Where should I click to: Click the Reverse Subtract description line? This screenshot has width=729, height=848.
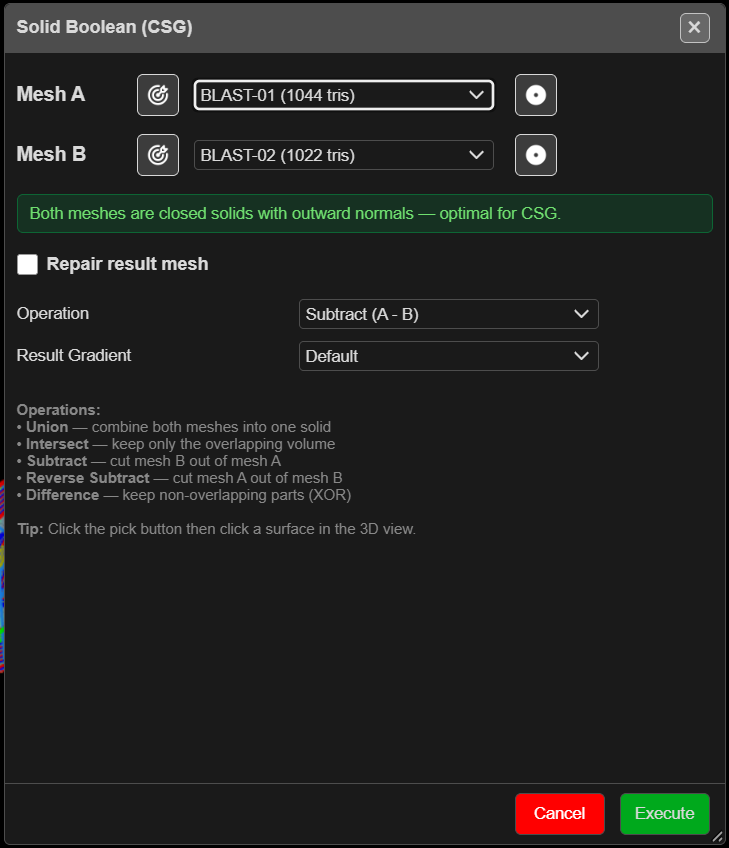click(x=180, y=478)
